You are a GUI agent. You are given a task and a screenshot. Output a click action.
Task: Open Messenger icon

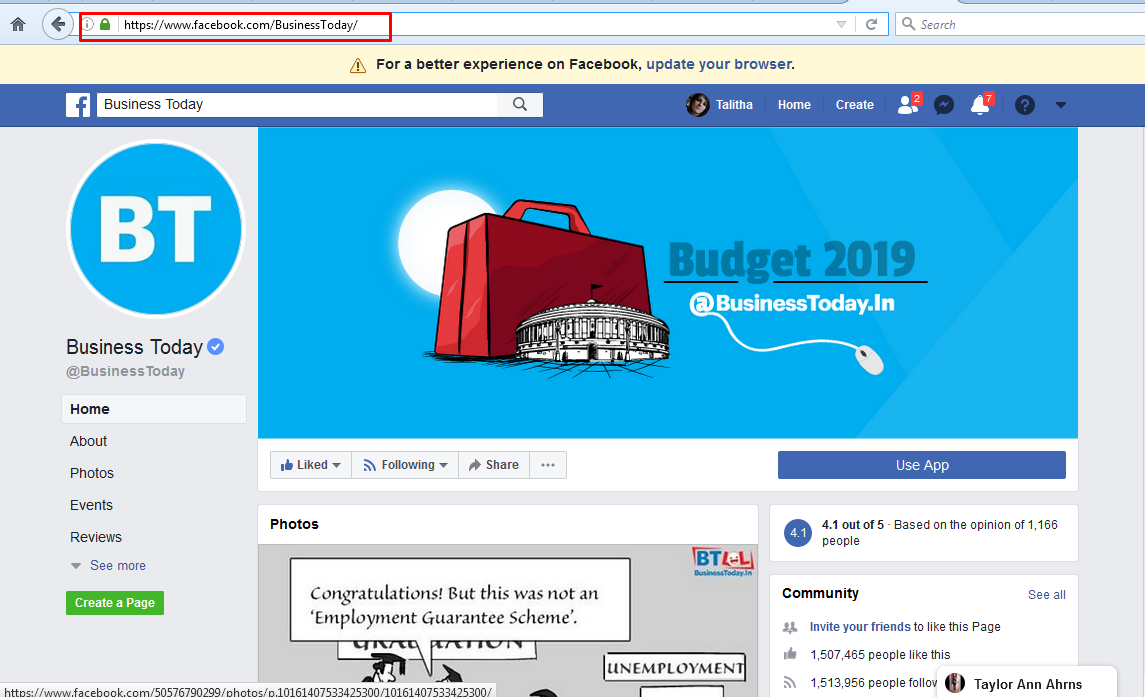click(943, 105)
